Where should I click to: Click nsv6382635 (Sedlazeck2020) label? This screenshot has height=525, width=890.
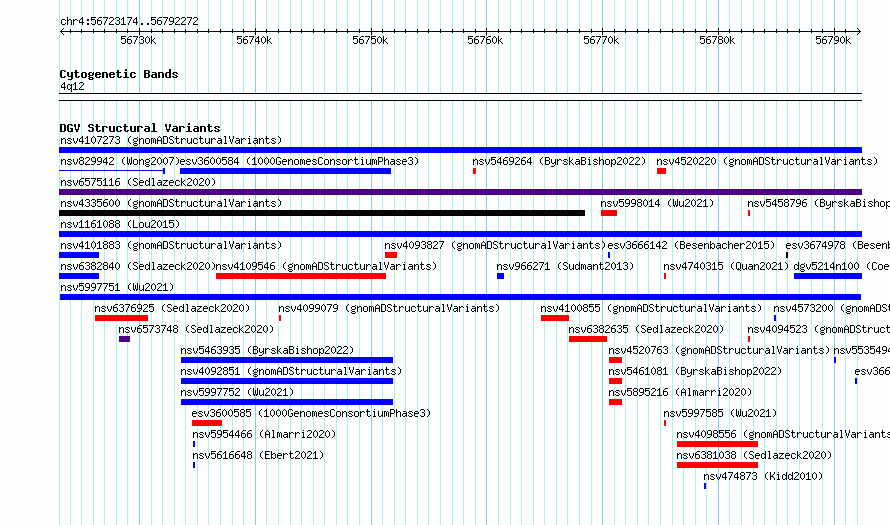coord(646,329)
